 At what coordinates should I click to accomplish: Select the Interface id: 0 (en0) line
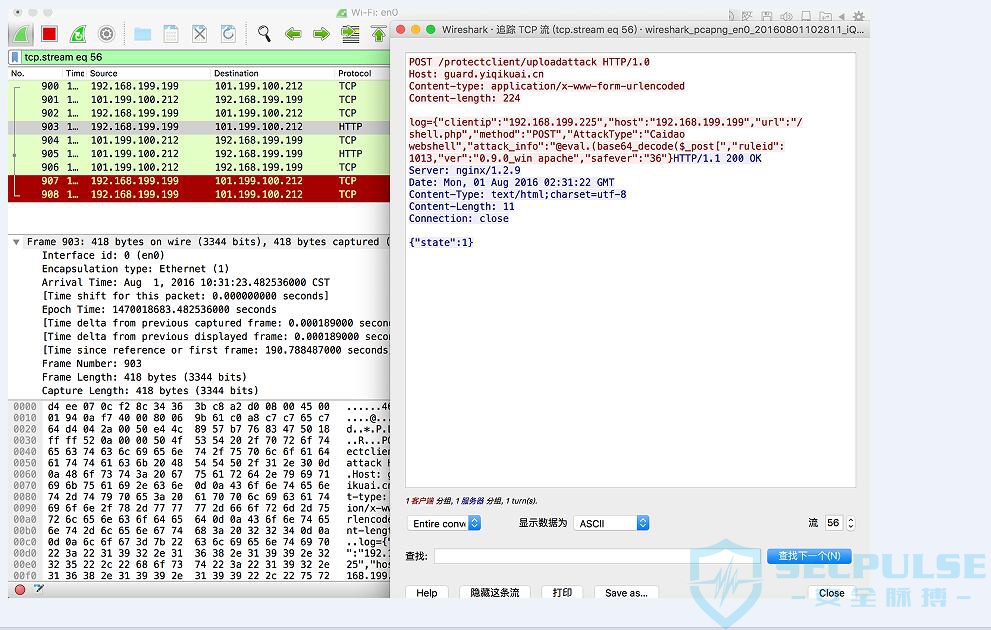pos(103,255)
